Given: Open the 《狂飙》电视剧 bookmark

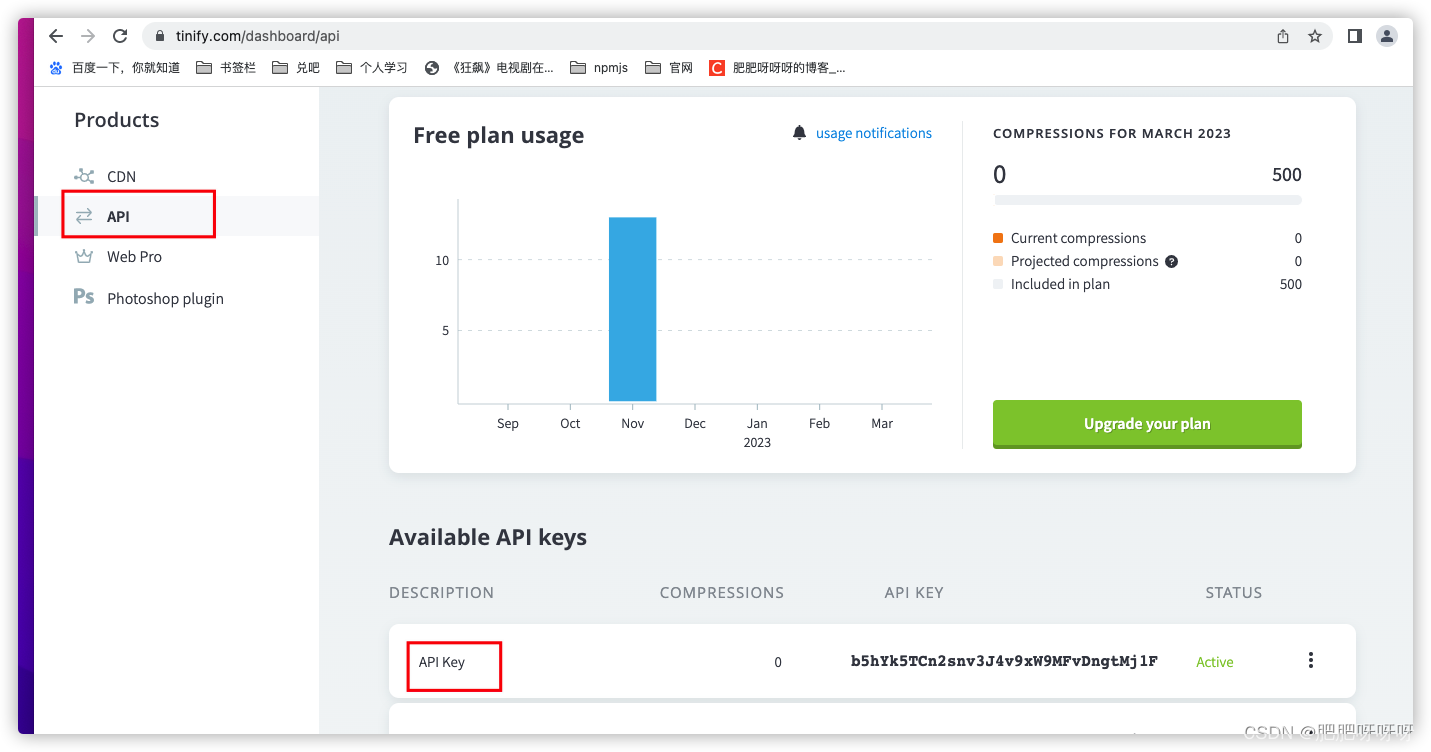Looking at the screenshot, I should 489,68.
